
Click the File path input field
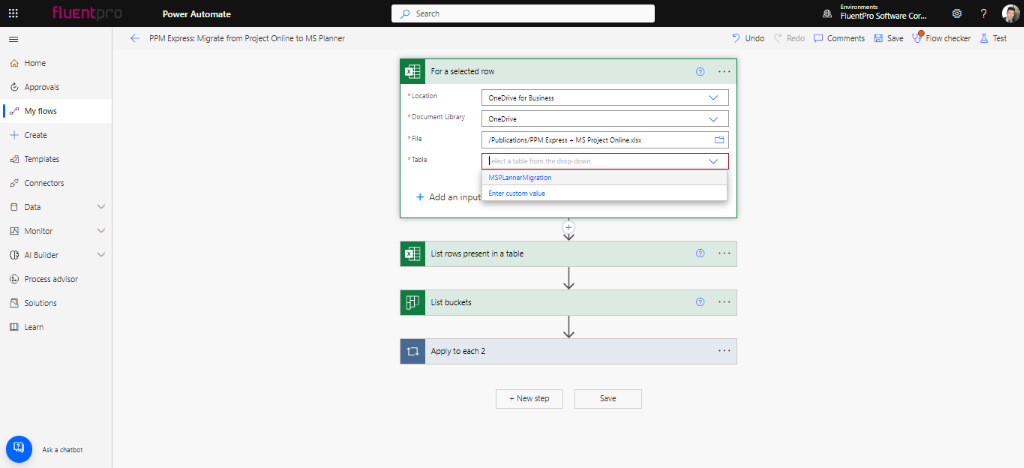point(605,140)
